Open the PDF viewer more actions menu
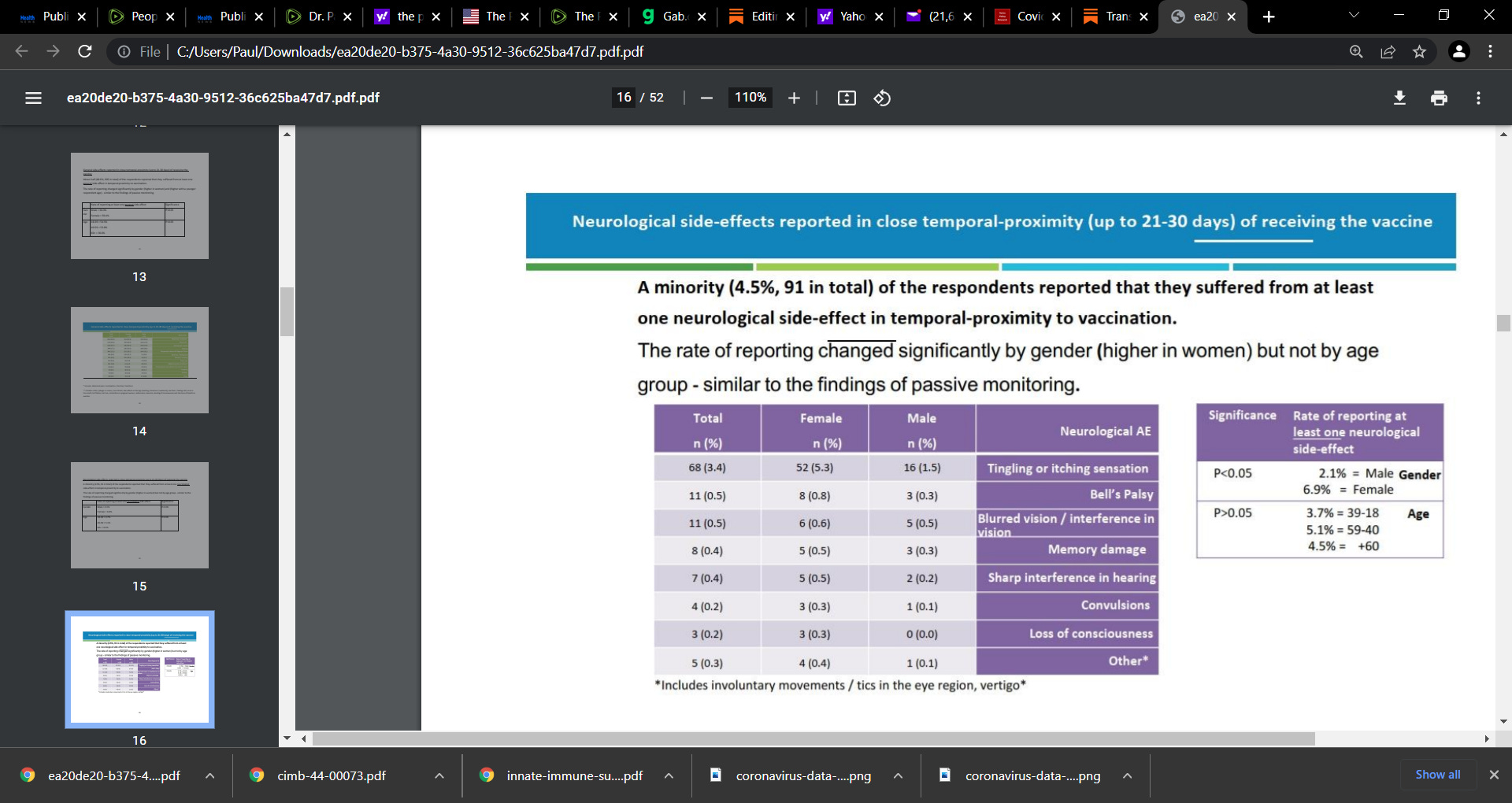 [x=1478, y=98]
